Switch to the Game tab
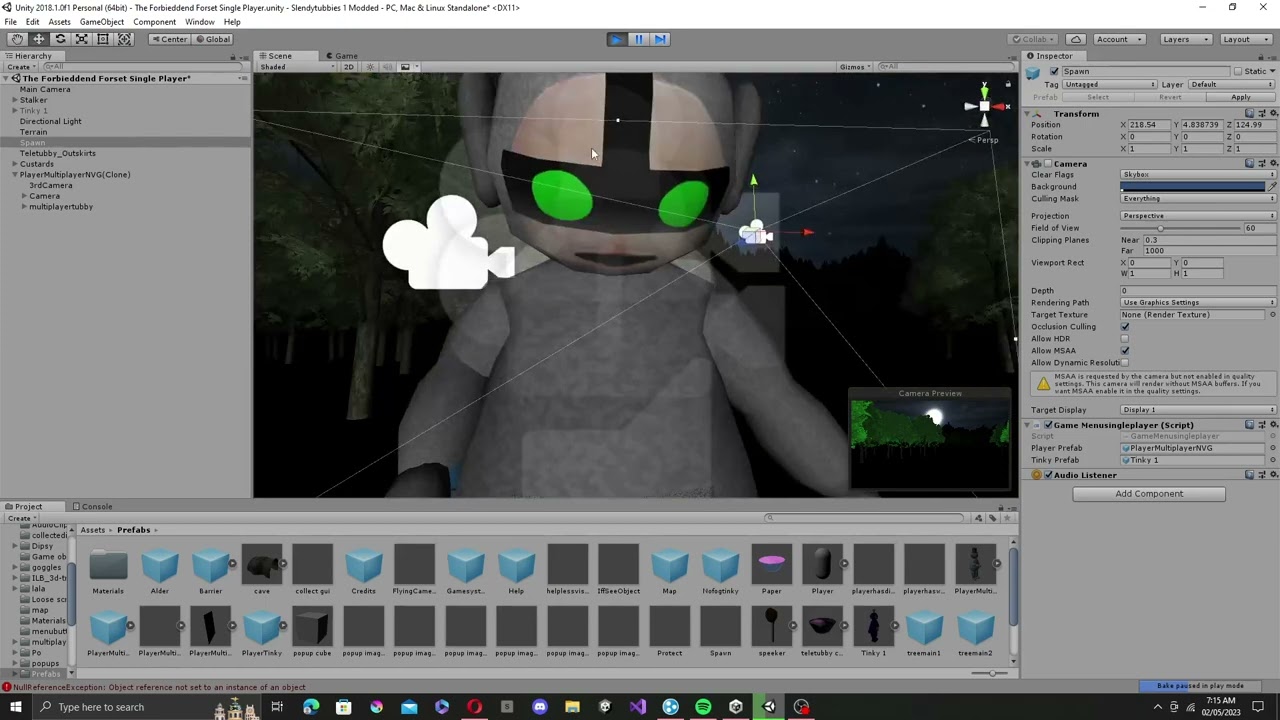 pyautogui.click(x=341, y=56)
